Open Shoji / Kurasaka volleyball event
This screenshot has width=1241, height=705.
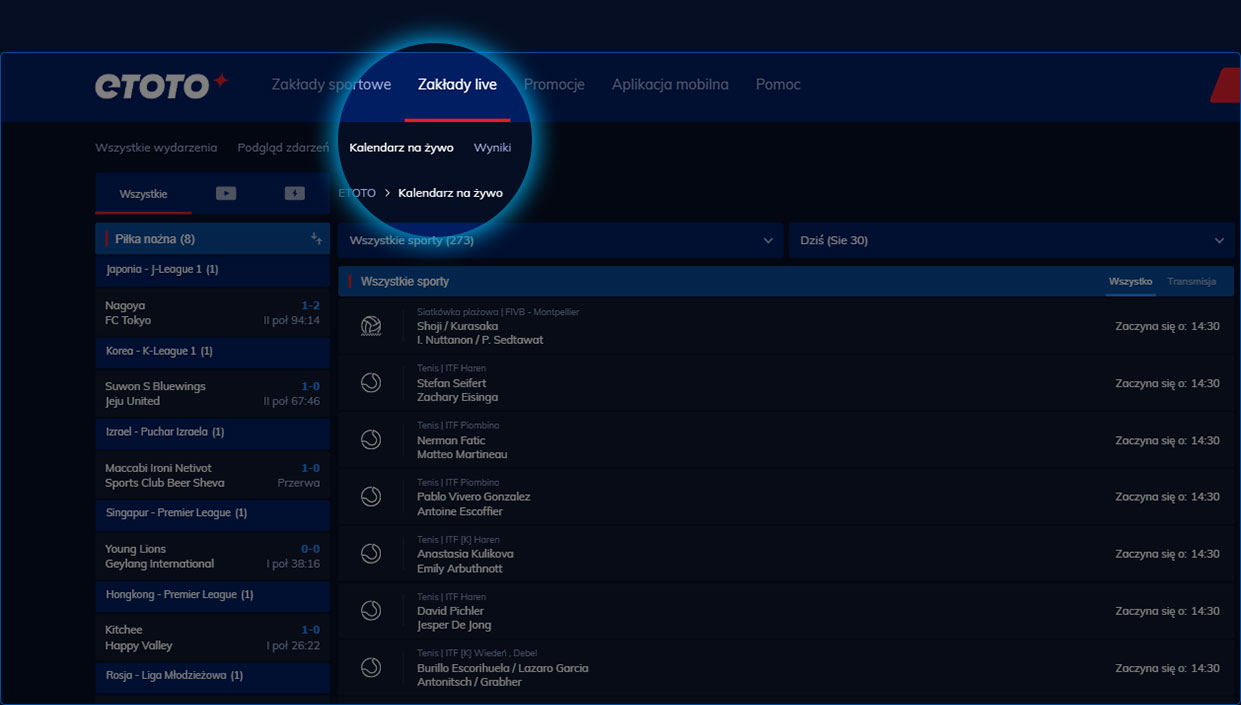(x=786, y=326)
